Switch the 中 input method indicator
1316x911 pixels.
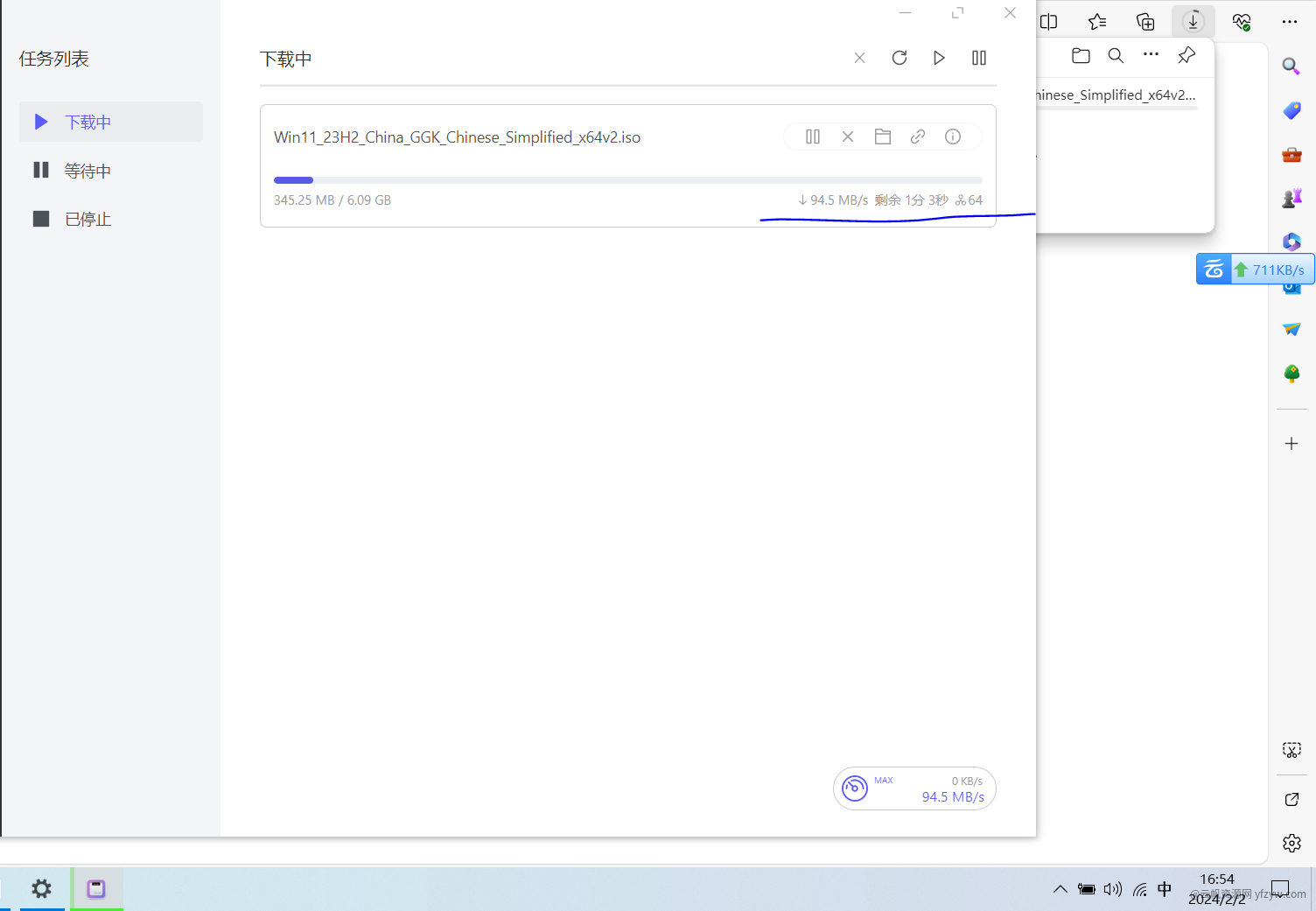pos(1165,889)
